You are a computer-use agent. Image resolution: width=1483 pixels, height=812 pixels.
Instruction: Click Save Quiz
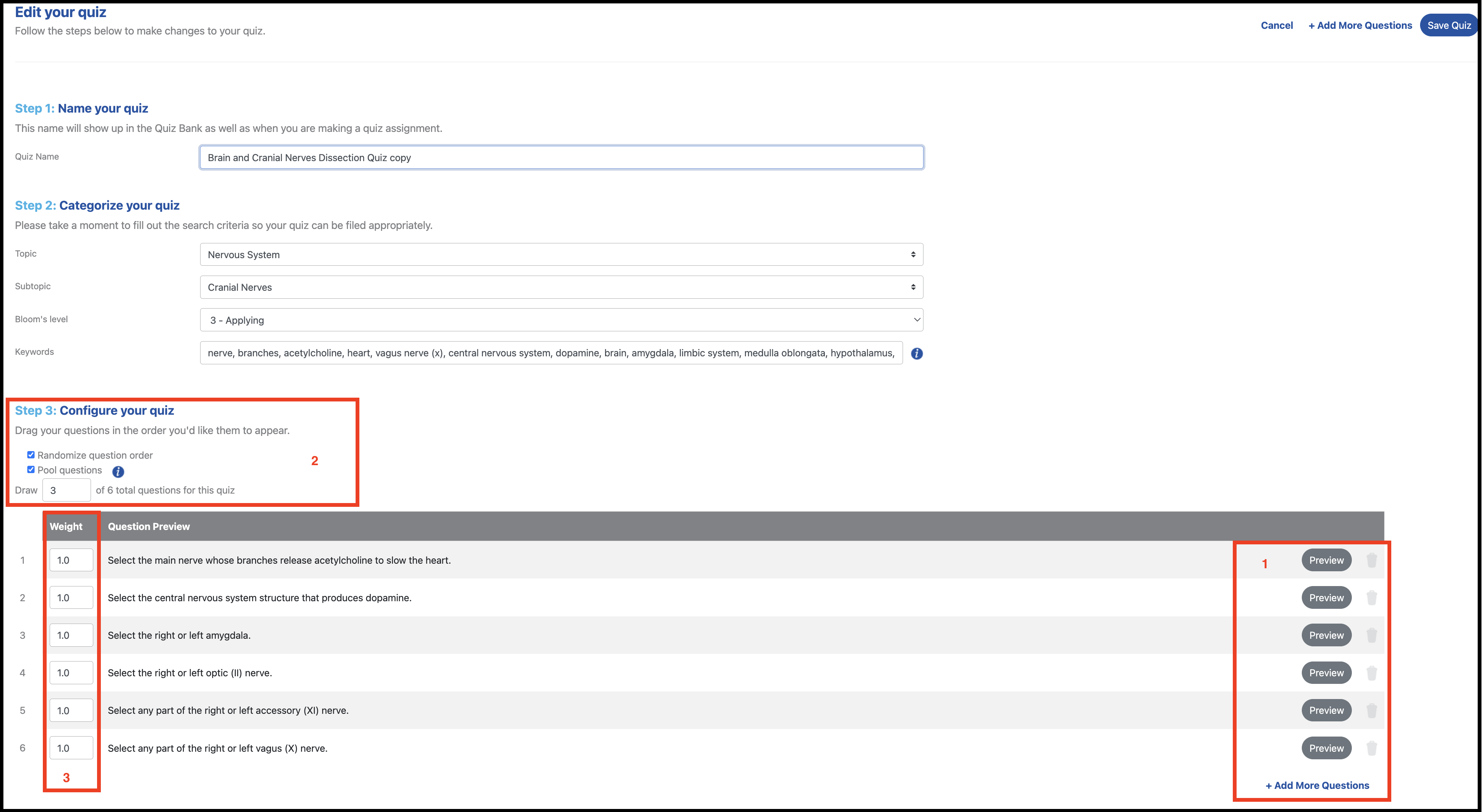coord(1449,25)
